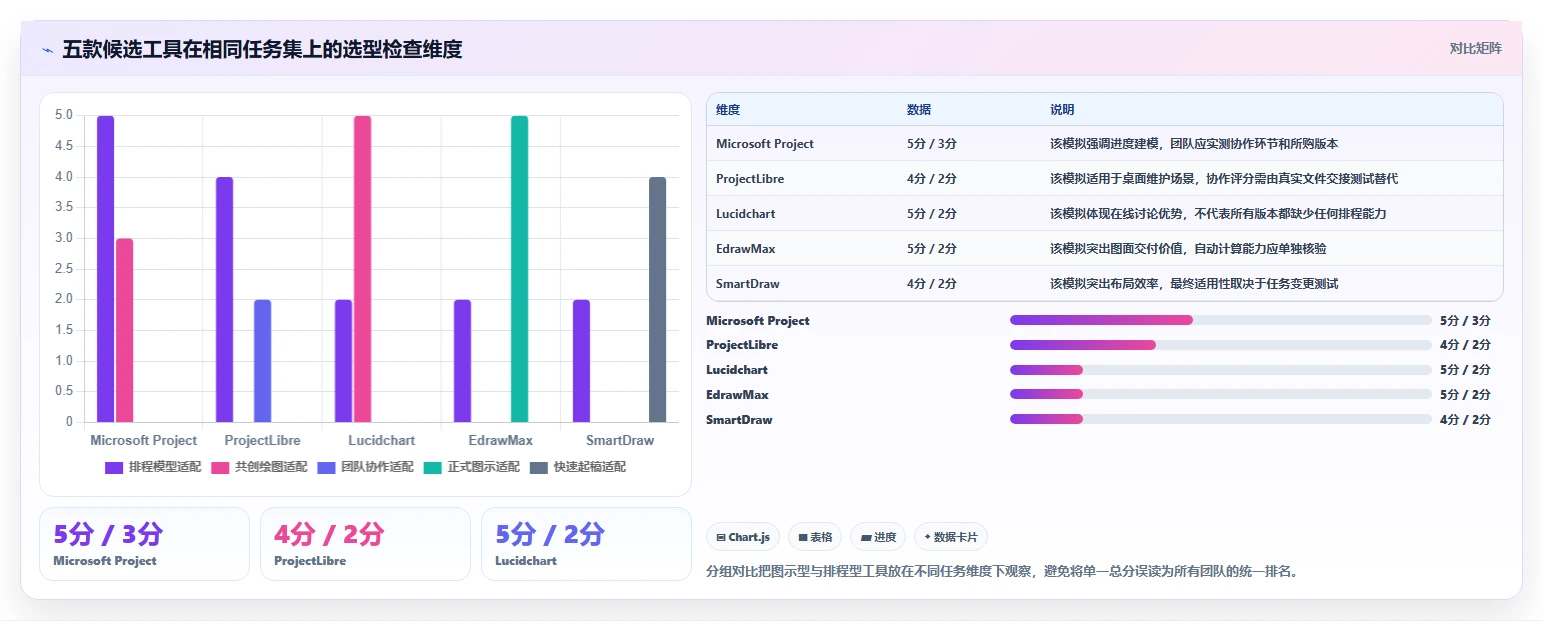
Task: Click 5分 / 2分 in the EdrawMax table row
Action: point(932,249)
